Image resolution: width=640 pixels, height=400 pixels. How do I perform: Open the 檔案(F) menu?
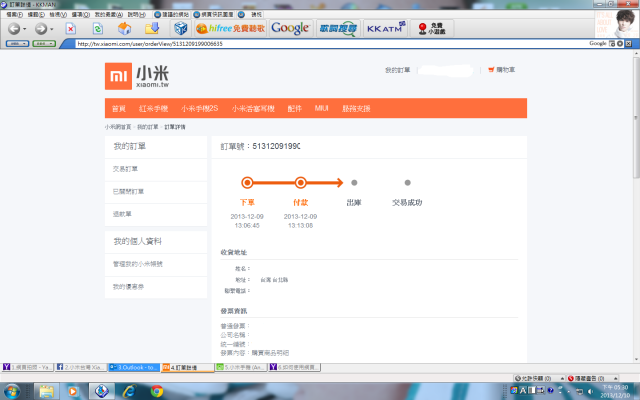(x=14, y=14)
